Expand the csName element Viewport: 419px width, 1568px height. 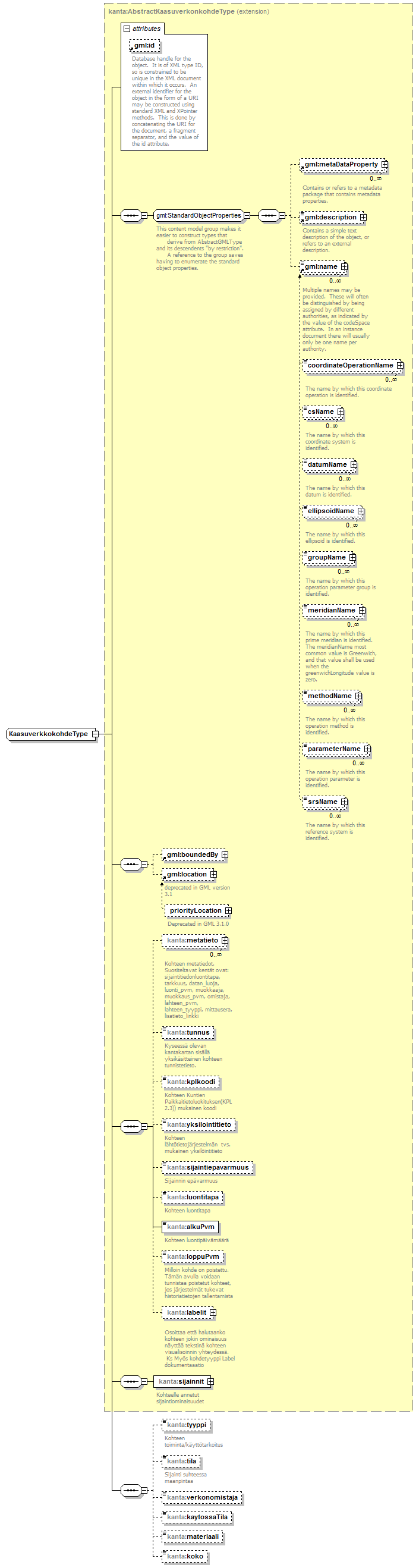coord(341,412)
